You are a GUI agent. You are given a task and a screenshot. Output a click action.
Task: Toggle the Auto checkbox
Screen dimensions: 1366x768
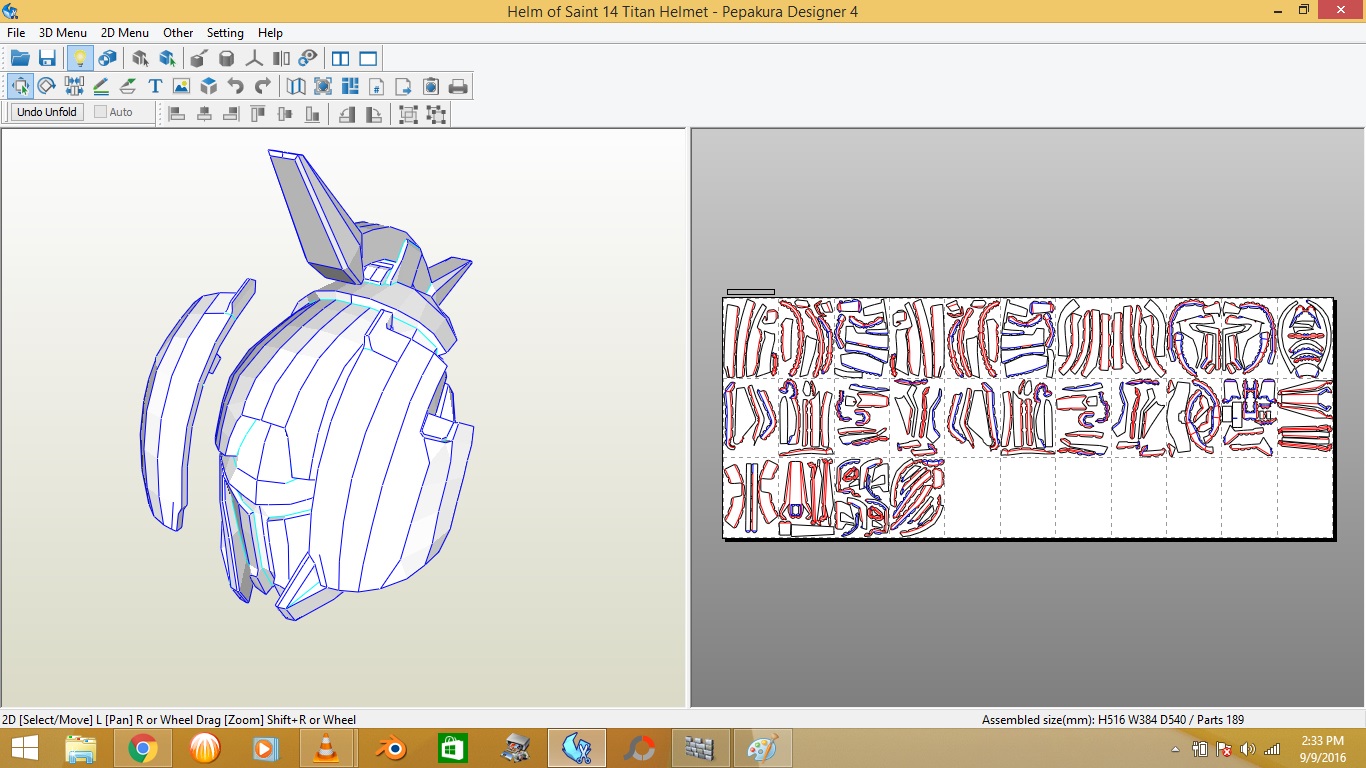[101, 112]
